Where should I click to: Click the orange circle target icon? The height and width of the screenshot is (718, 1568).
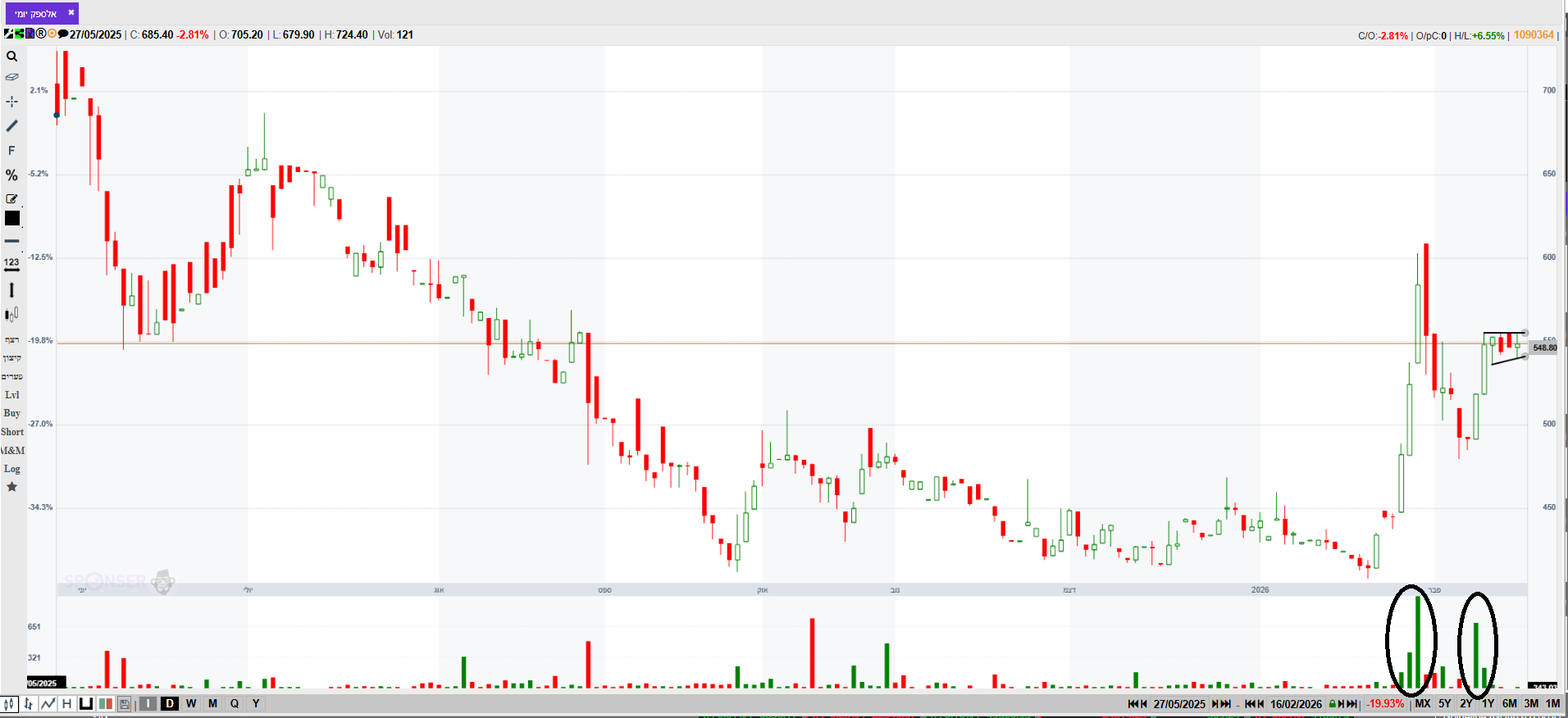point(52,34)
